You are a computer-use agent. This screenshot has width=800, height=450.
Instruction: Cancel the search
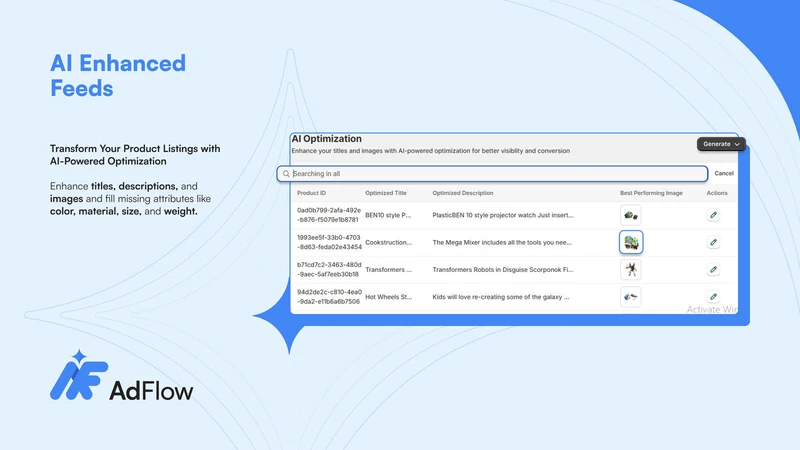pos(723,173)
